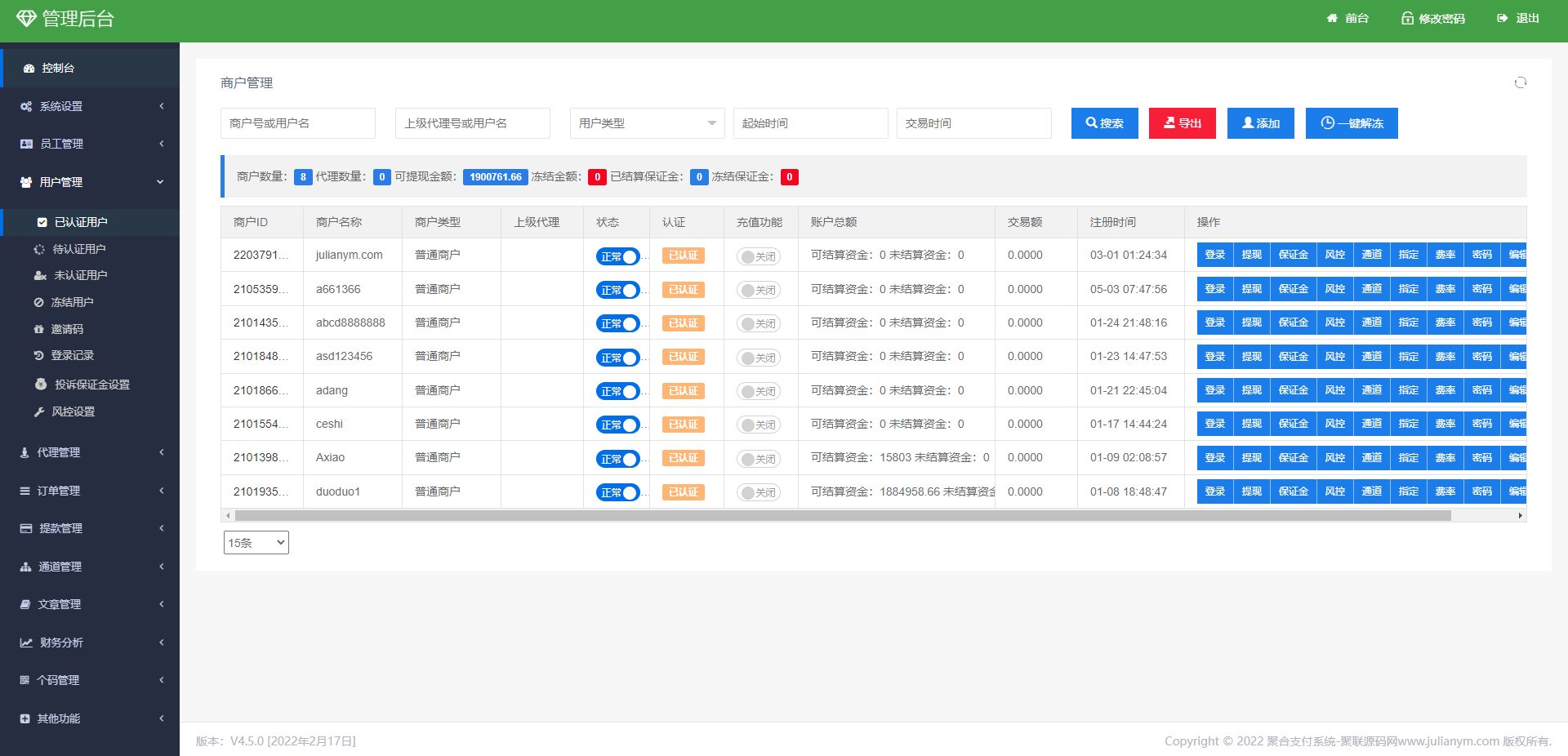Click the logout icon beside 退出

(1502, 18)
